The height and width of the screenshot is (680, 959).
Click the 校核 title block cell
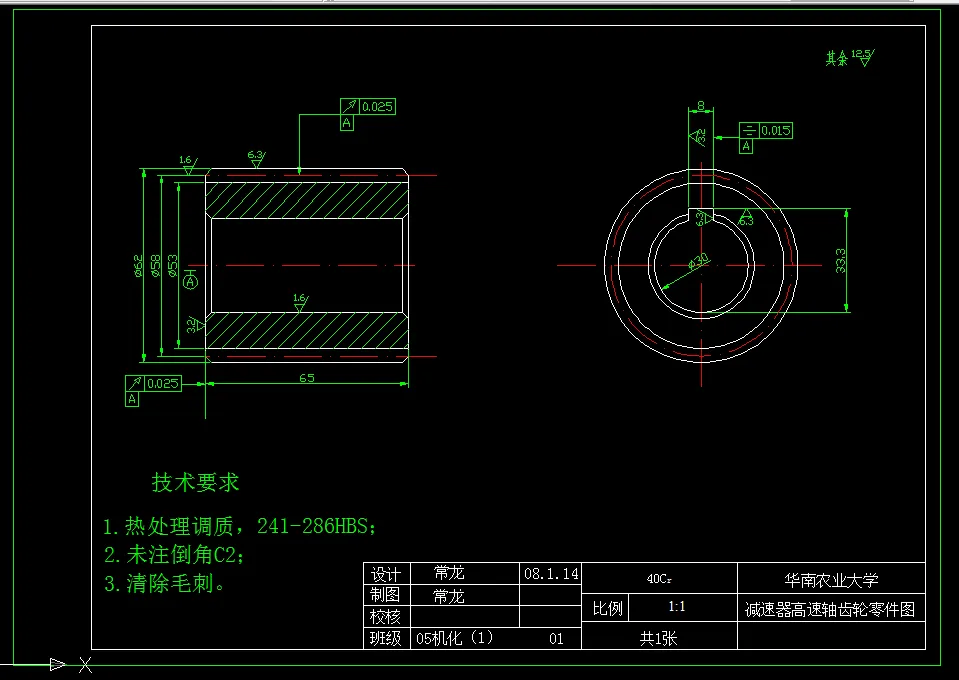(387, 616)
